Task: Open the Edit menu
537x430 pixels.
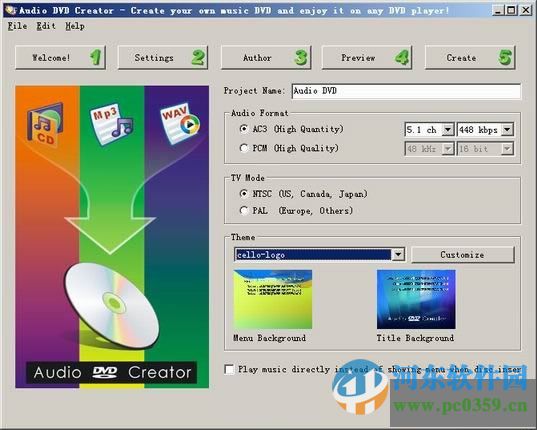Action: click(x=46, y=26)
